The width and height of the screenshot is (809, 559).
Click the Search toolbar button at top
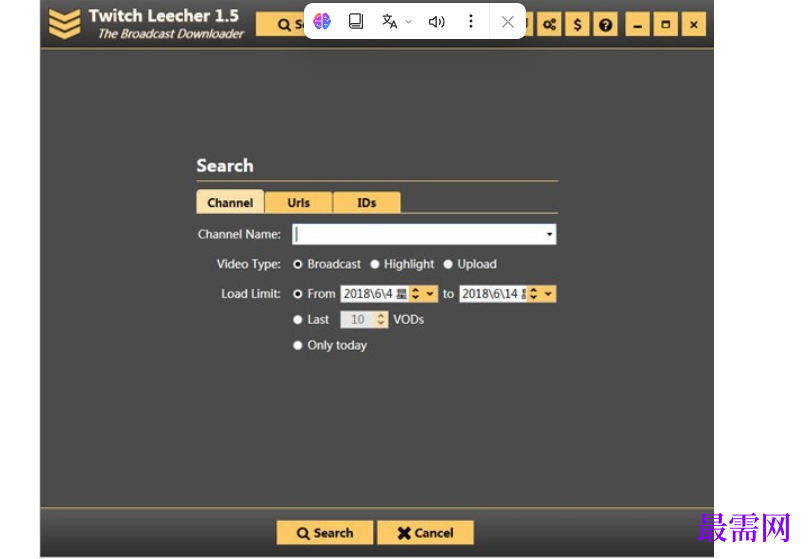coord(281,24)
